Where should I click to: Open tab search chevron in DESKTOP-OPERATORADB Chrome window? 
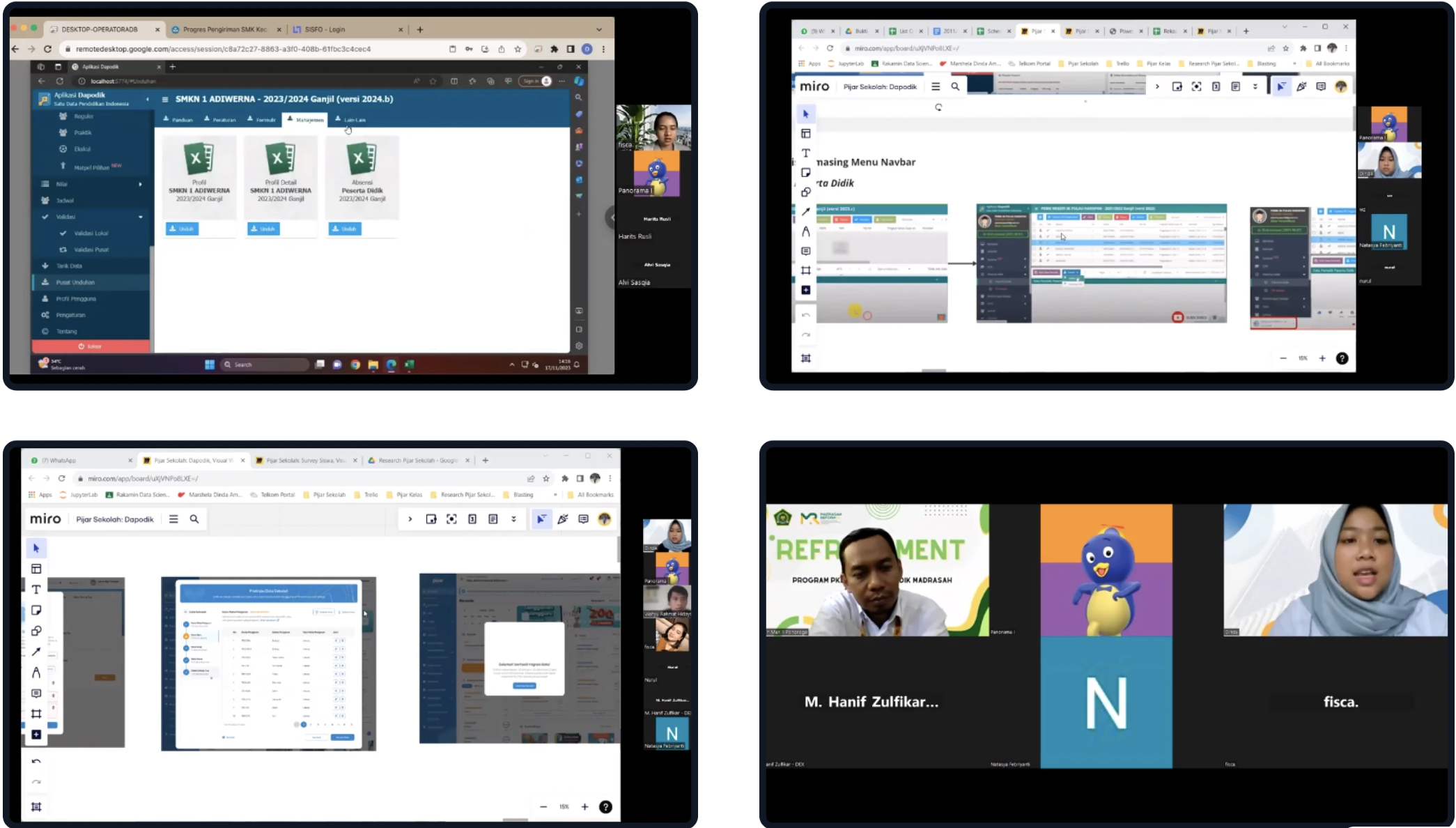599,29
